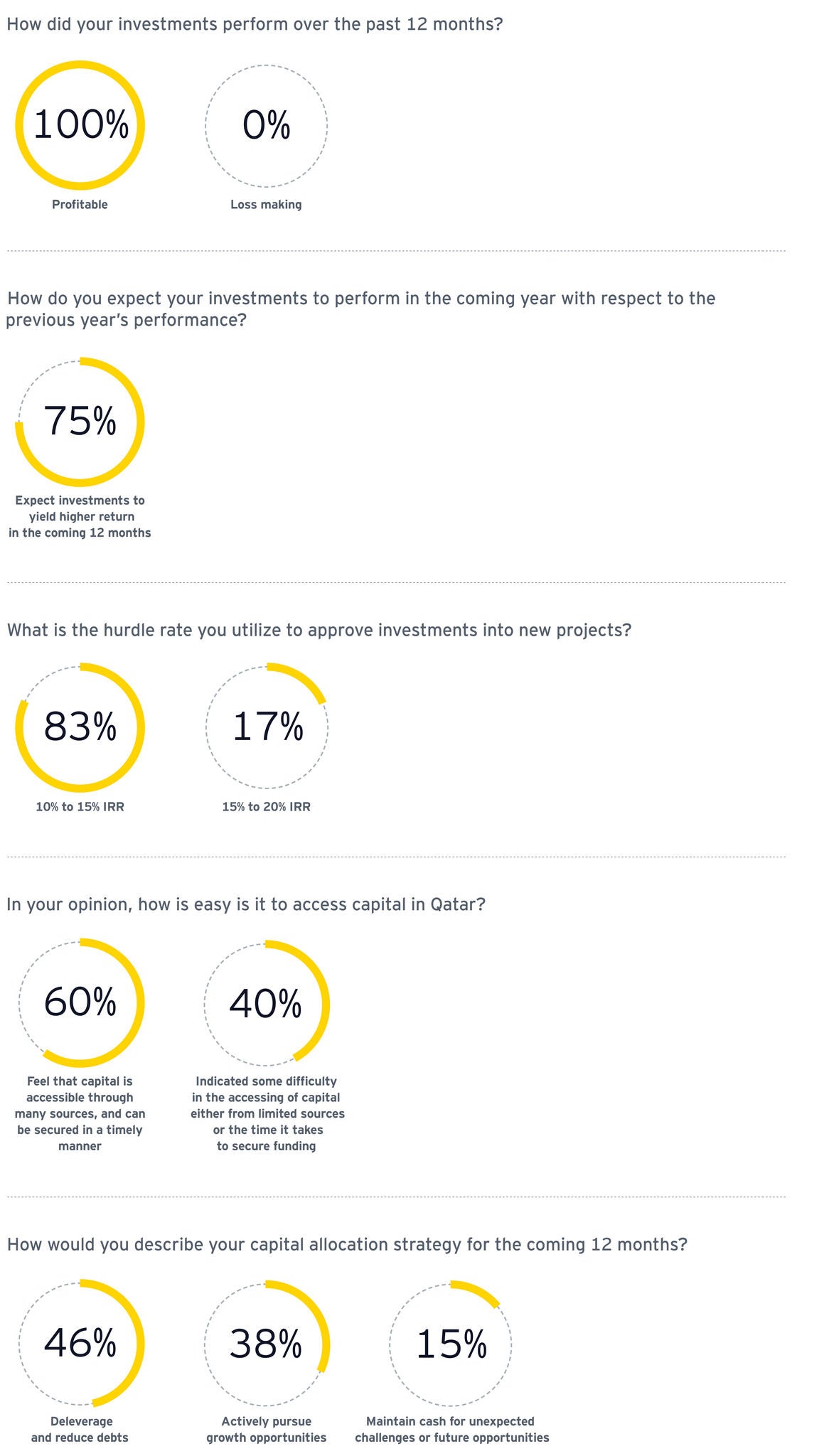
Task: Select the 17% hurdle rate donut
Action: click(267, 727)
